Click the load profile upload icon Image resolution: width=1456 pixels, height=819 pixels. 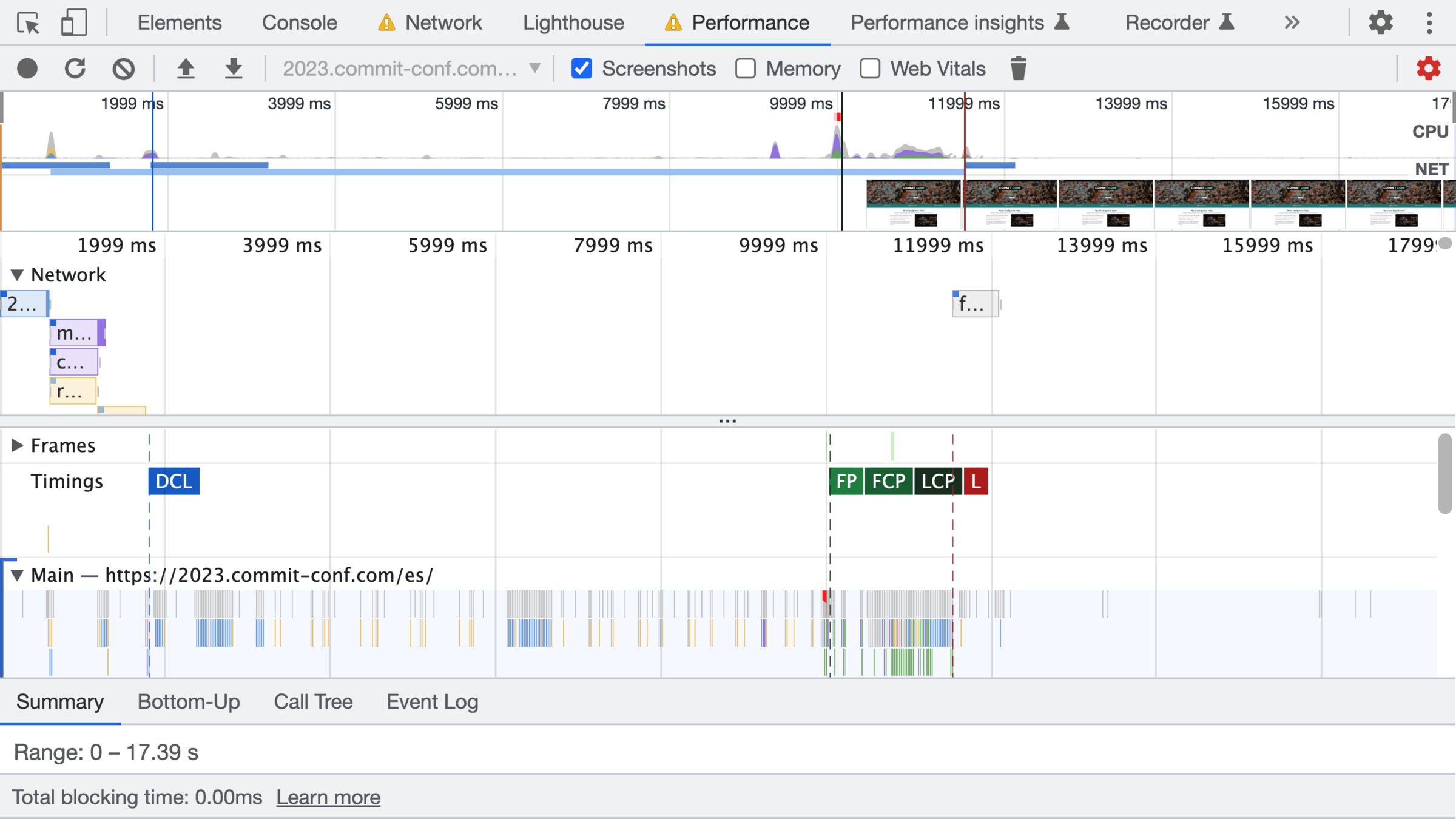tap(186, 69)
